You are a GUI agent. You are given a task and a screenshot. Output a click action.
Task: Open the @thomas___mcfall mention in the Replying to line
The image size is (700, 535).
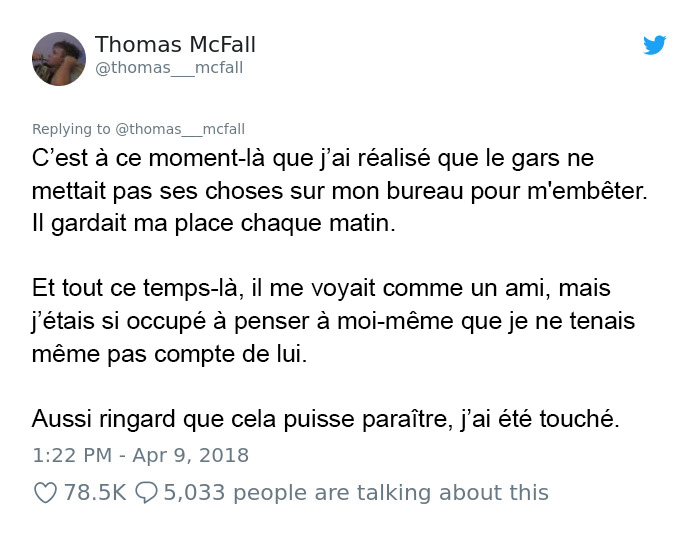point(180,129)
